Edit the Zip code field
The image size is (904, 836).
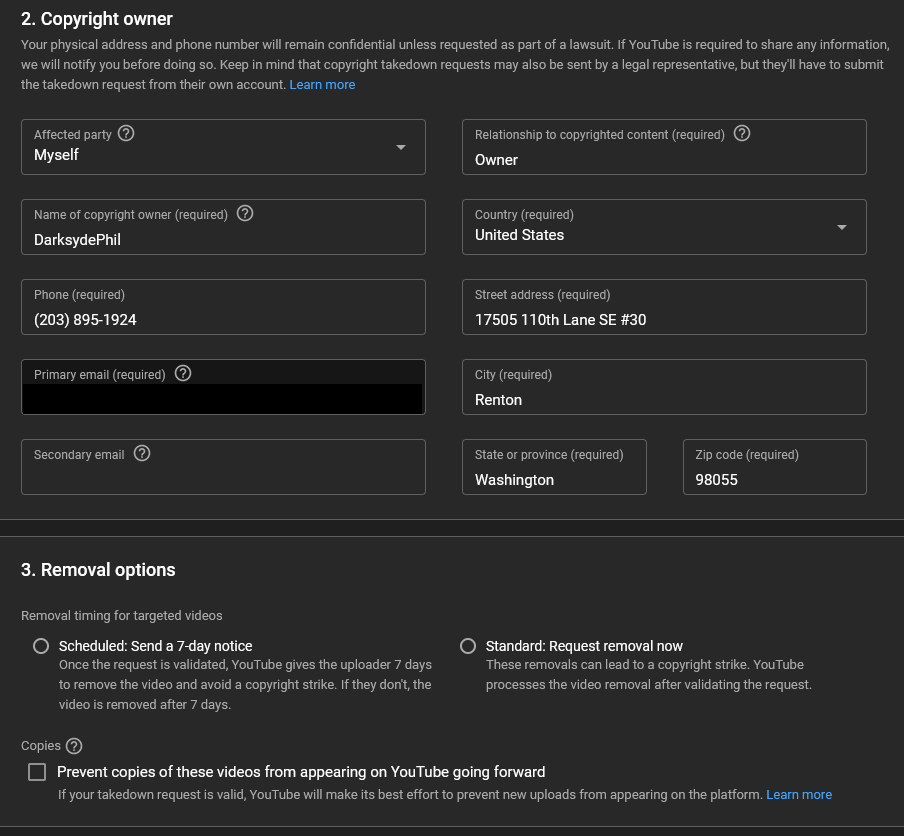(x=774, y=468)
